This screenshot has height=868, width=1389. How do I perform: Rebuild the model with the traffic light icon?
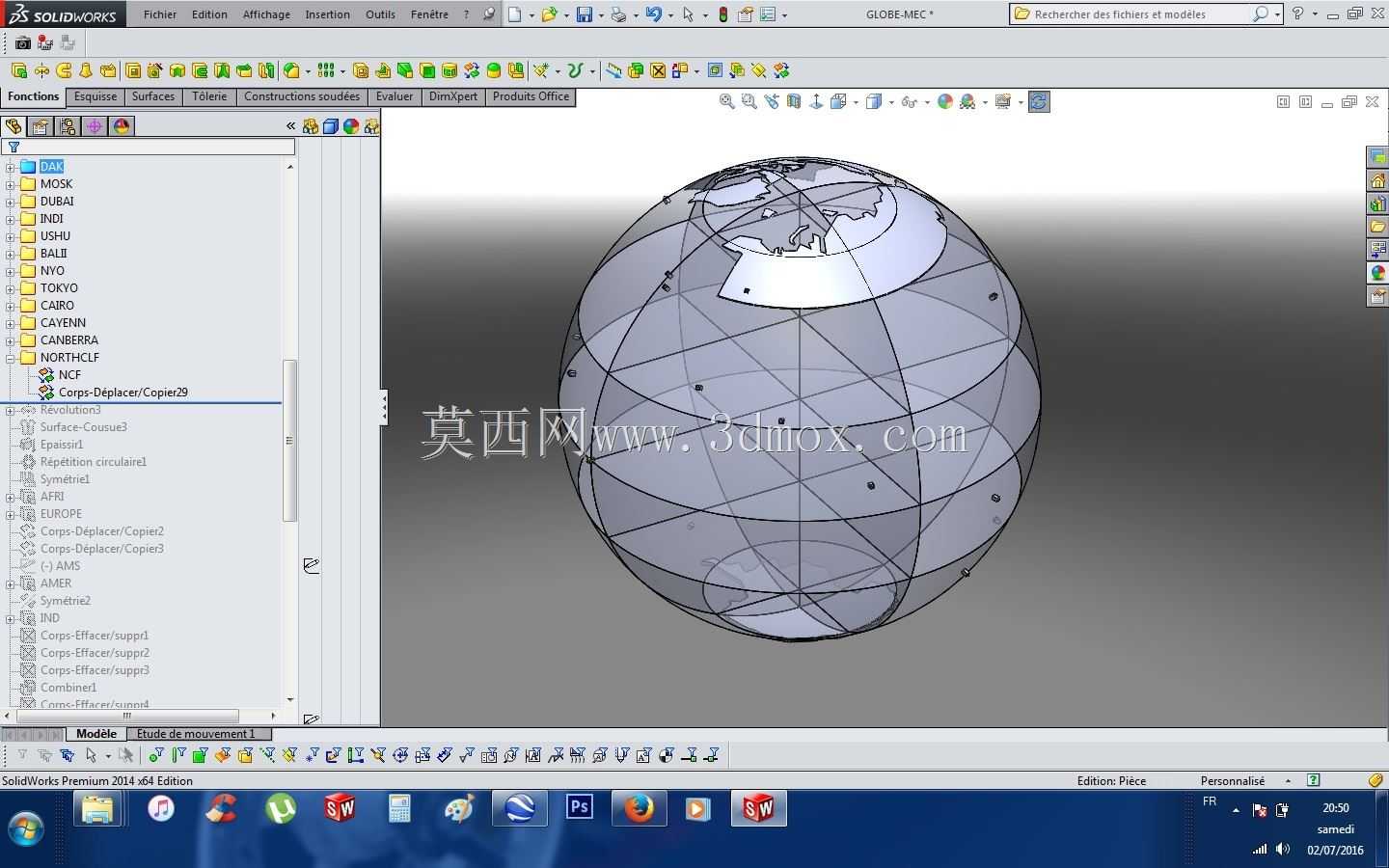(723, 14)
